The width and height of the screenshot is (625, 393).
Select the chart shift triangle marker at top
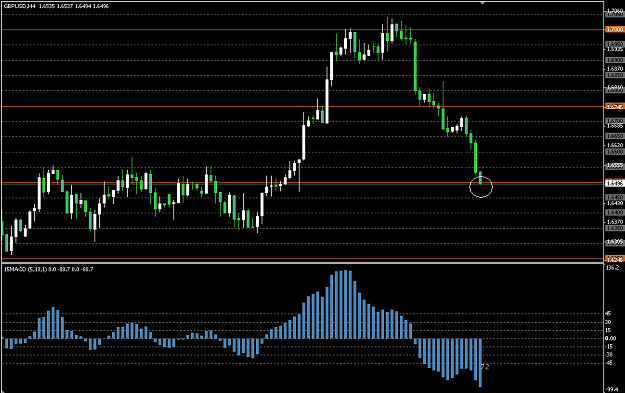(482, 3)
